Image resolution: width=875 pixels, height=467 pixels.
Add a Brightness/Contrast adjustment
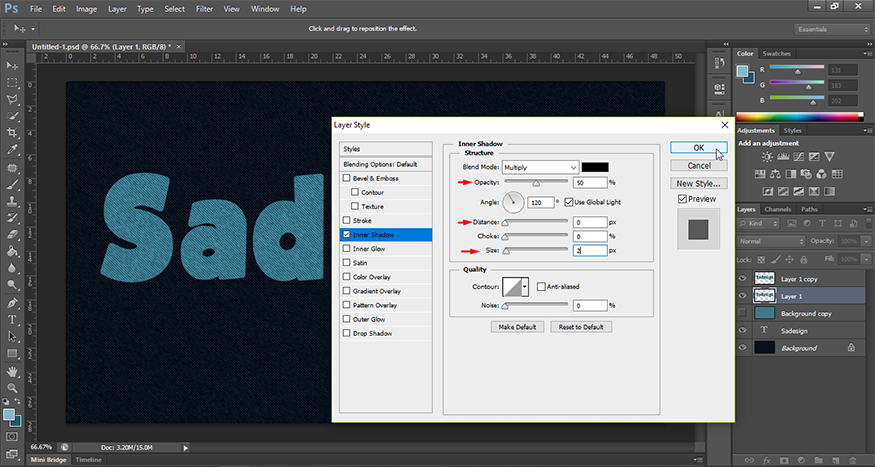click(767, 157)
